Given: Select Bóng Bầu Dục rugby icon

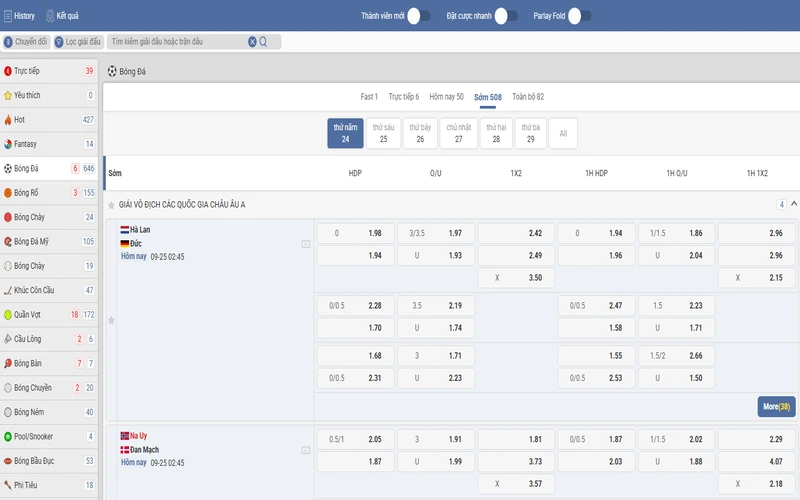Looking at the screenshot, I should pyautogui.click(x=8, y=461).
